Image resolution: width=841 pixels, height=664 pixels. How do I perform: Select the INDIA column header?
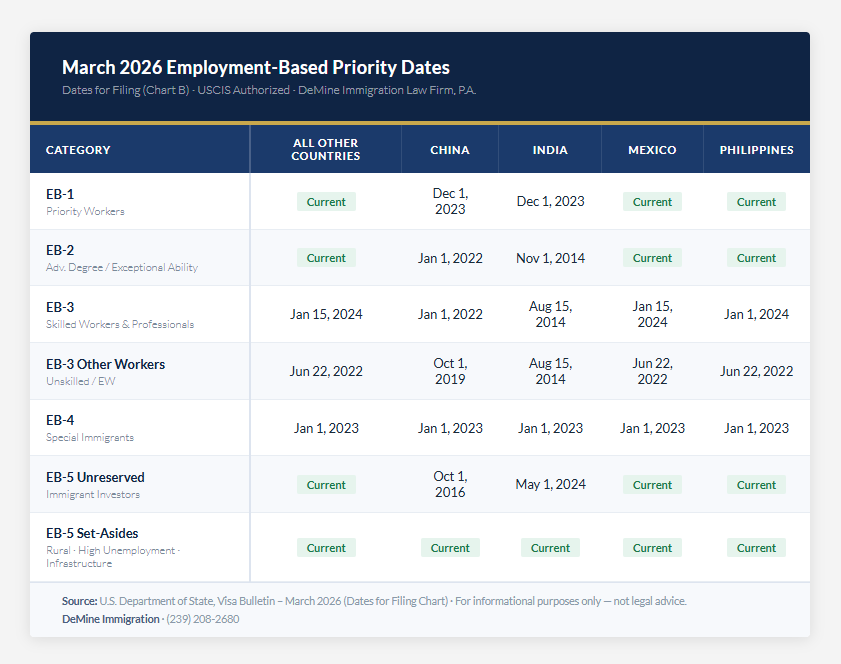[x=550, y=150]
